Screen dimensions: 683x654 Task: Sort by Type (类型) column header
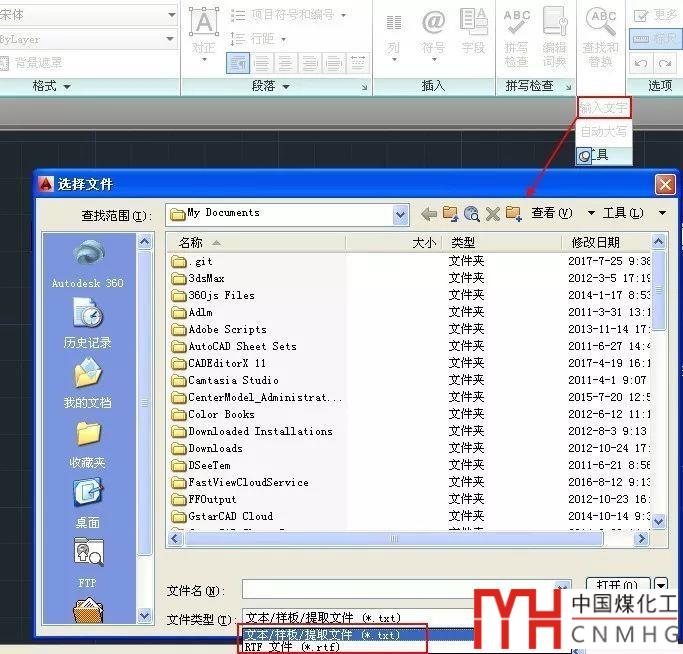502,243
